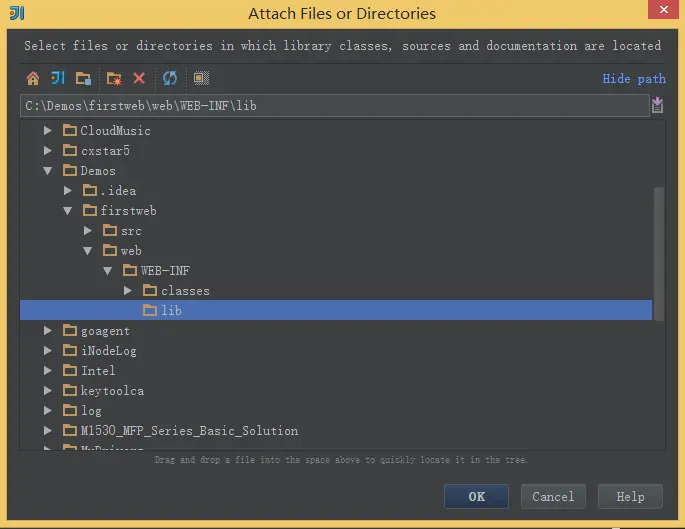Viewport: 685px width, 529px height.
Task: Open the Help button
Action: [x=630, y=497]
